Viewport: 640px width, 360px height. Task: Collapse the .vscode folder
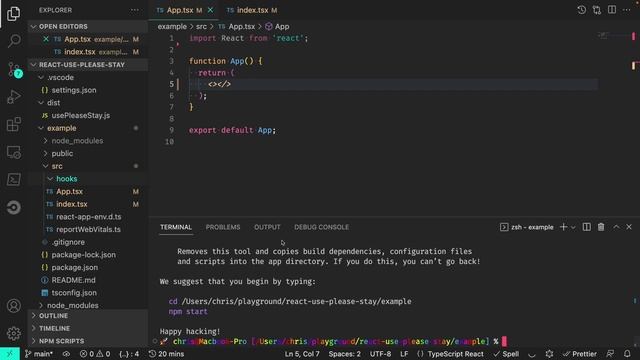click(88, 77)
